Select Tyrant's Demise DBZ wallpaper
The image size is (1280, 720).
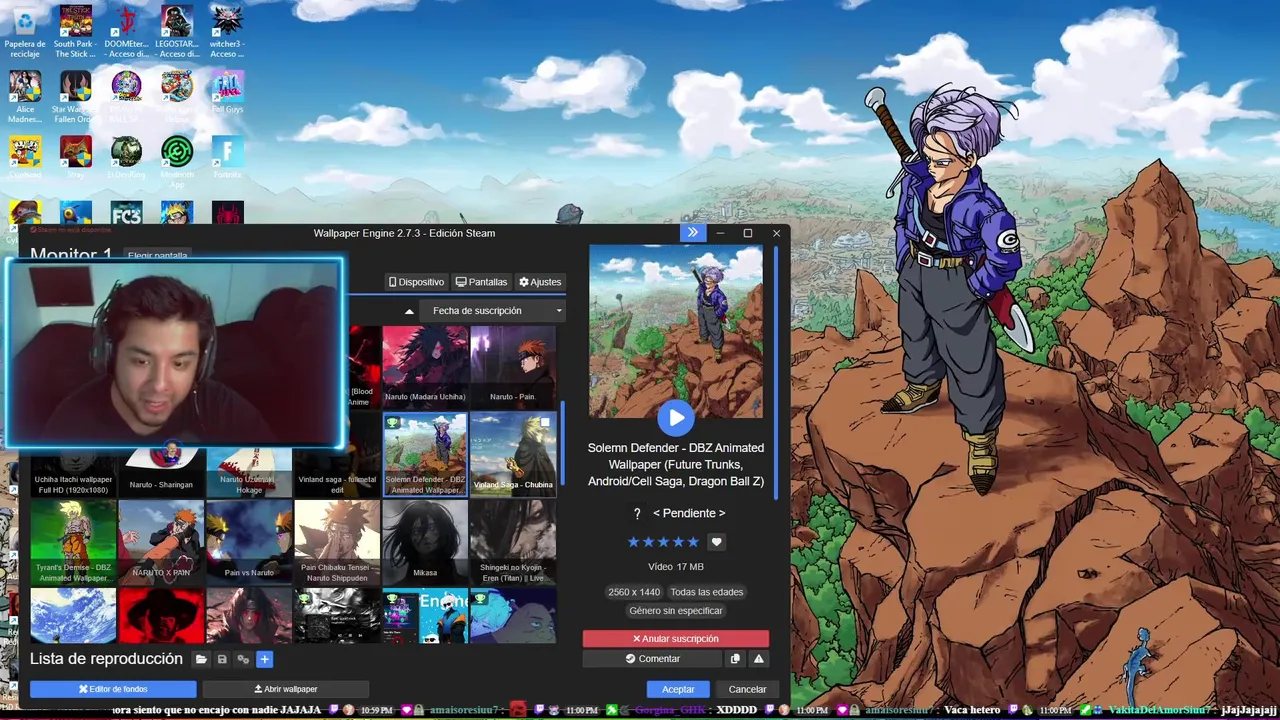tap(73, 542)
